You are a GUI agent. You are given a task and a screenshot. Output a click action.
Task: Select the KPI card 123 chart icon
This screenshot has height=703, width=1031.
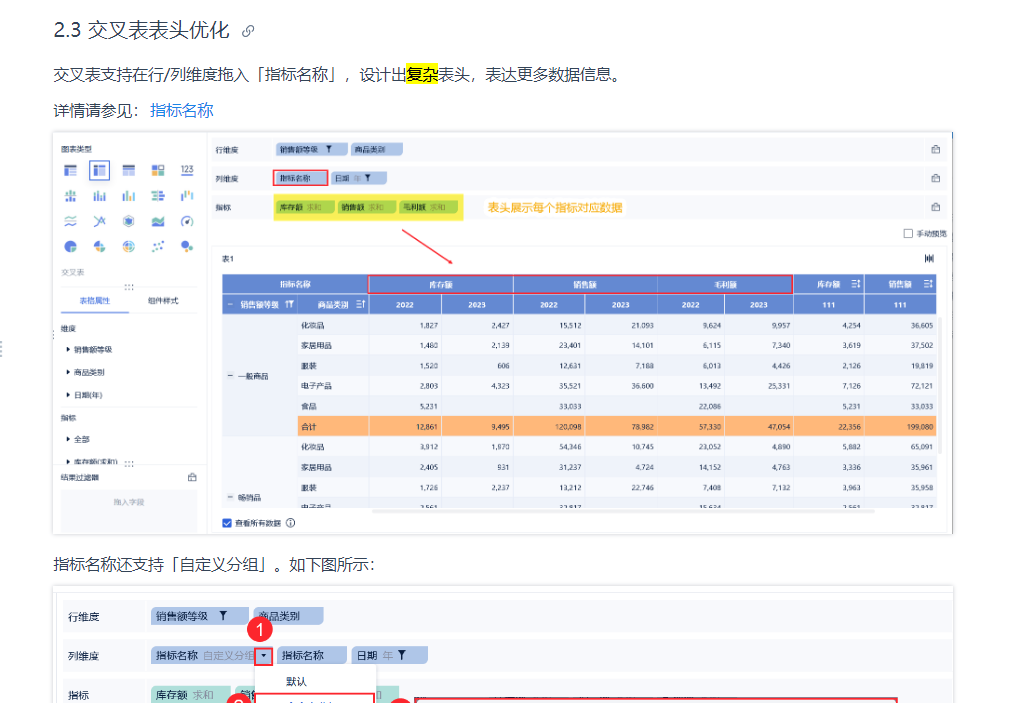(187, 170)
